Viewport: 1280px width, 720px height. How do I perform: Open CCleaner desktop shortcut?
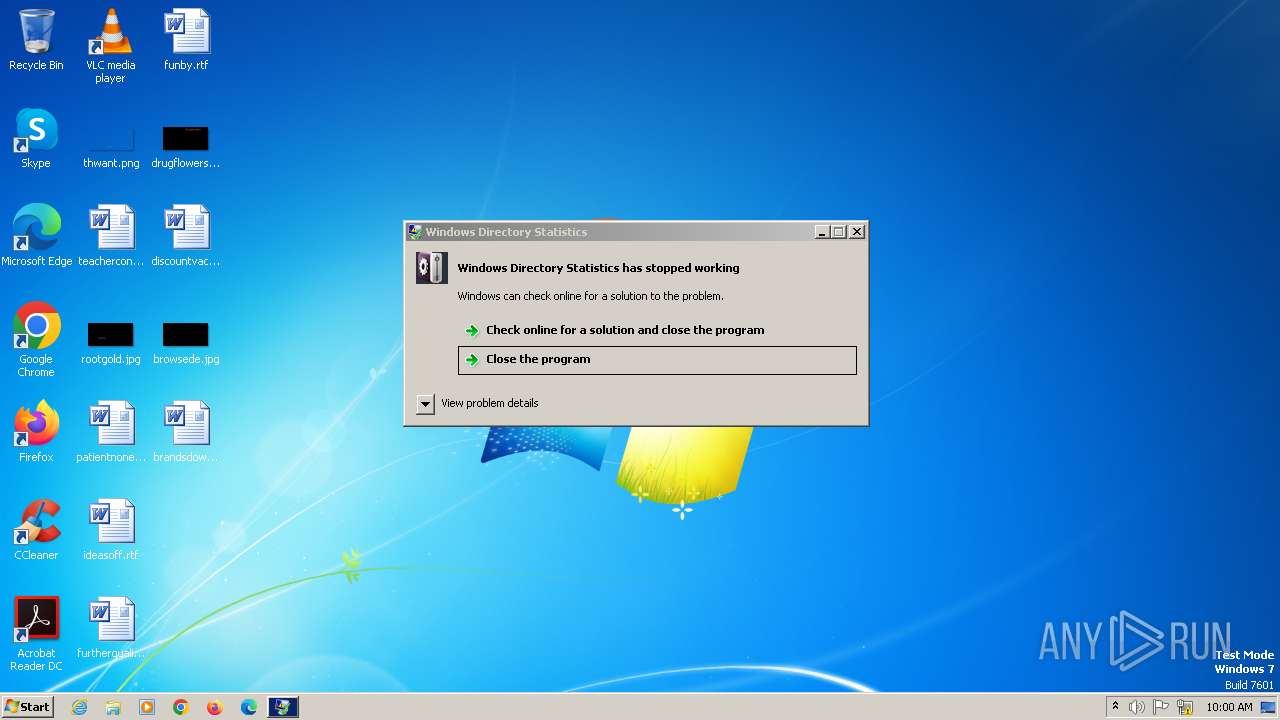(x=36, y=530)
